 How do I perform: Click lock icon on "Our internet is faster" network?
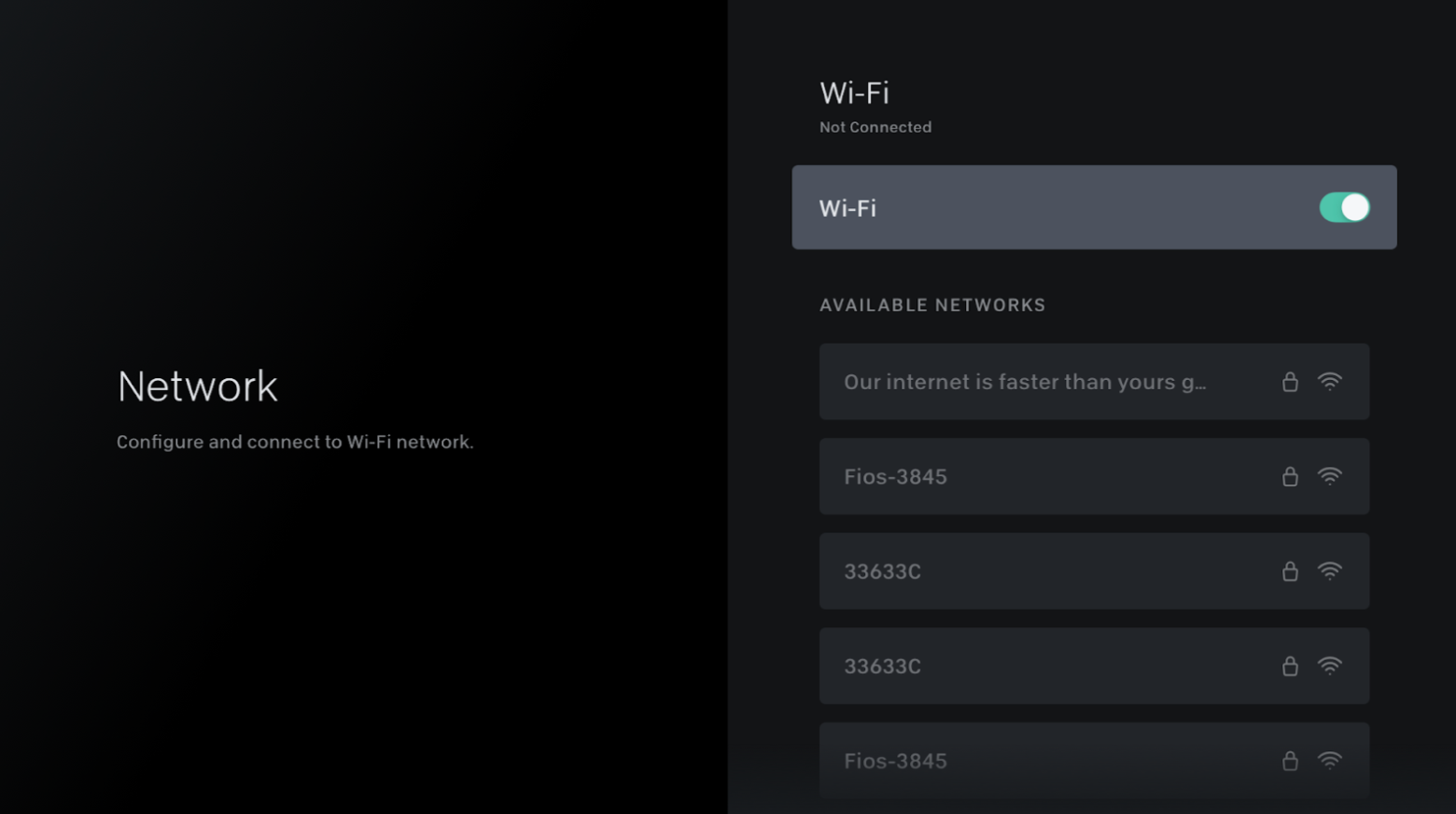tap(1290, 382)
